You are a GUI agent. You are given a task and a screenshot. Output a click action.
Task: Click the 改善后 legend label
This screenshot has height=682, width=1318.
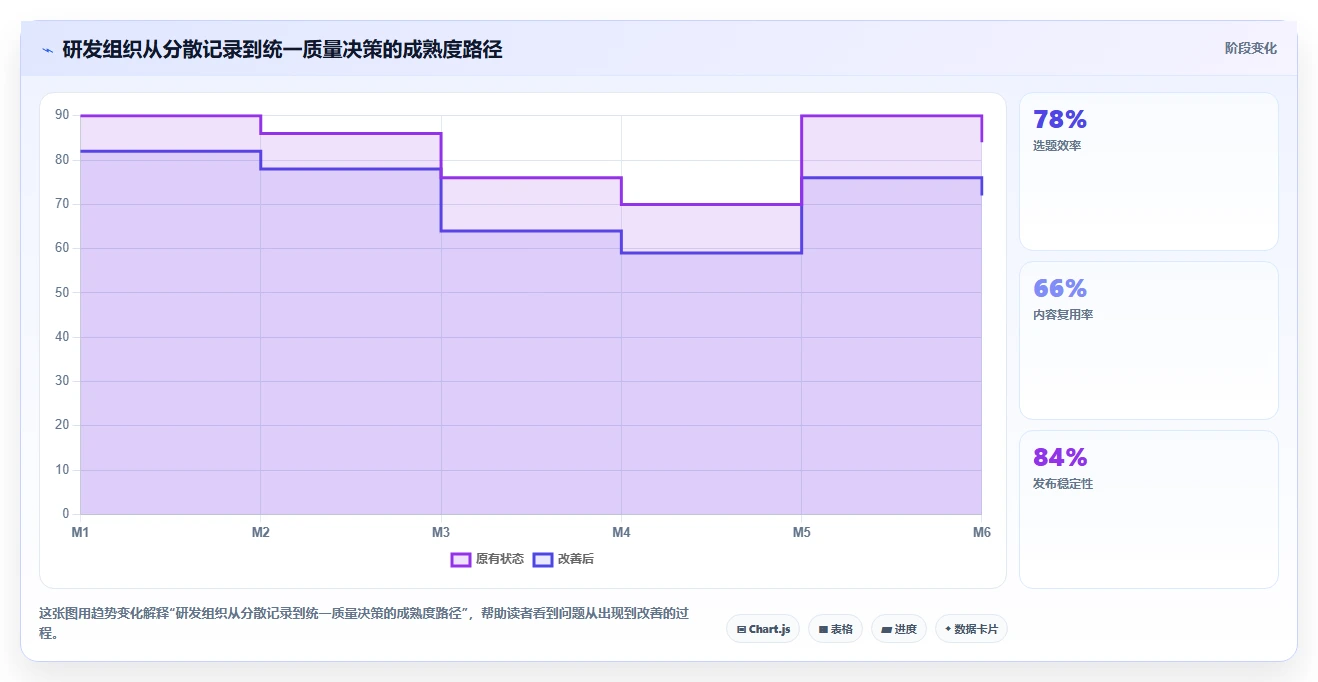click(576, 559)
